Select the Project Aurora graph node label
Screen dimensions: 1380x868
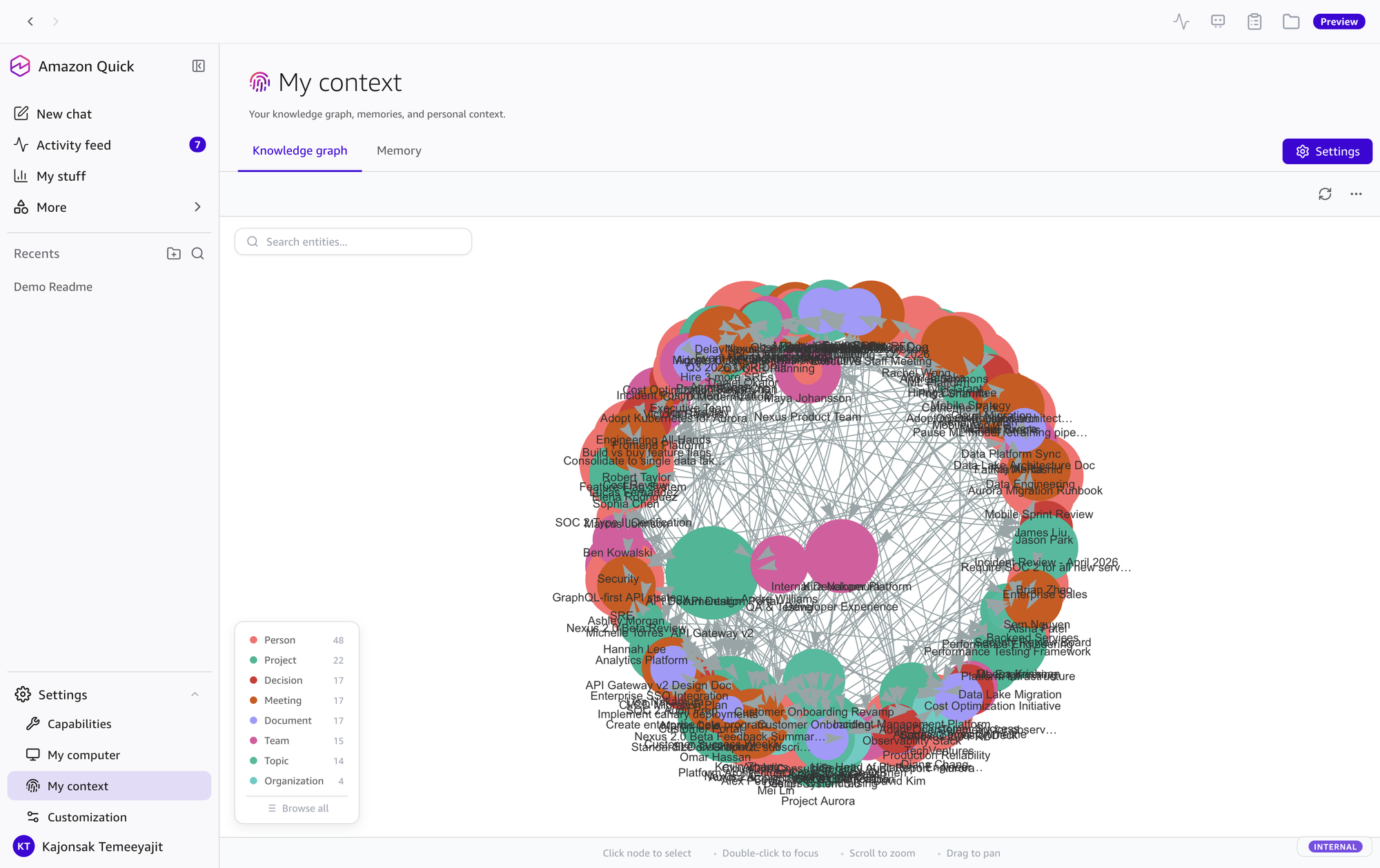pyautogui.click(x=818, y=801)
